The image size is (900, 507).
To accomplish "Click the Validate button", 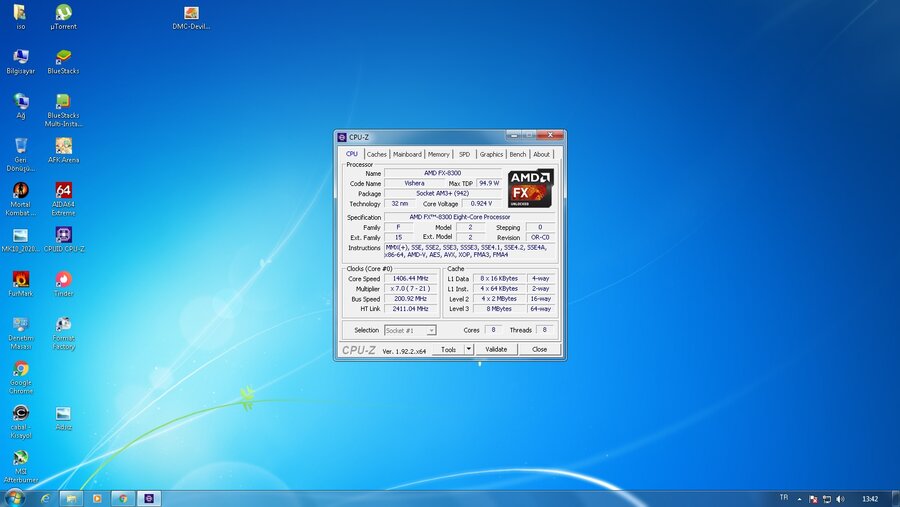I will coord(496,349).
